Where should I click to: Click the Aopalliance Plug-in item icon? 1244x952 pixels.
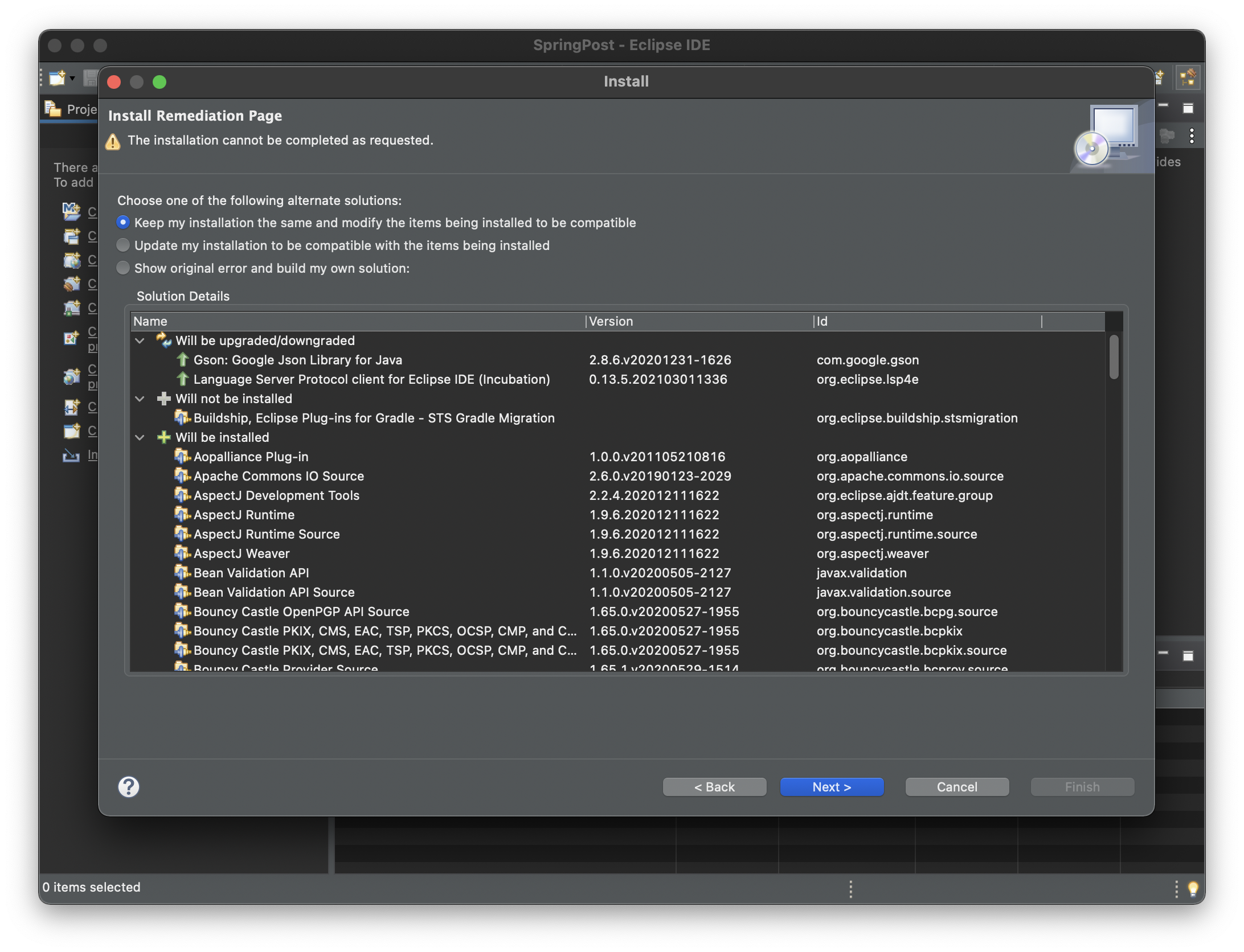click(182, 457)
